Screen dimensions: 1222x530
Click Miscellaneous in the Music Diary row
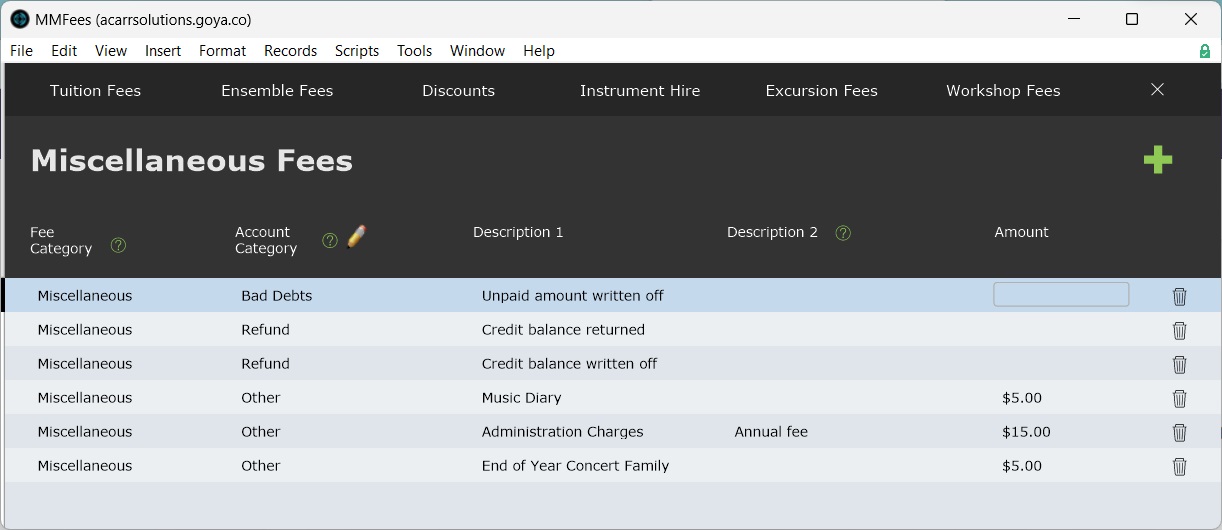85,398
